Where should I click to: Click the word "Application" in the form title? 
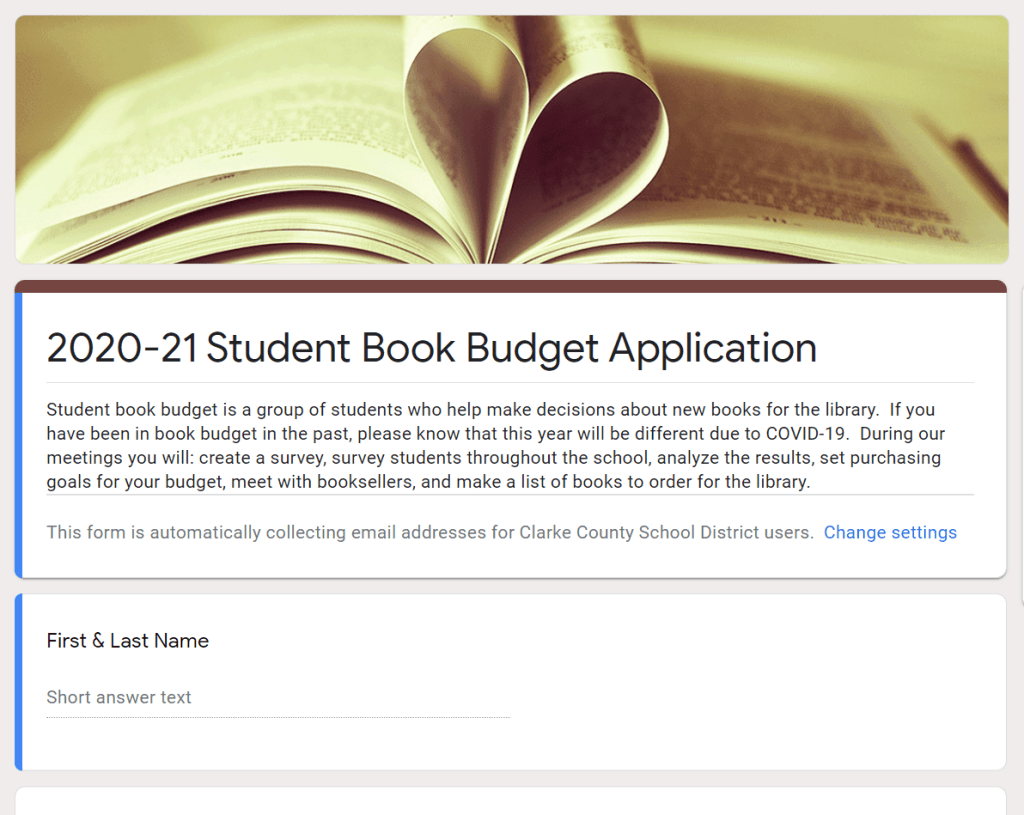pyautogui.click(x=712, y=348)
